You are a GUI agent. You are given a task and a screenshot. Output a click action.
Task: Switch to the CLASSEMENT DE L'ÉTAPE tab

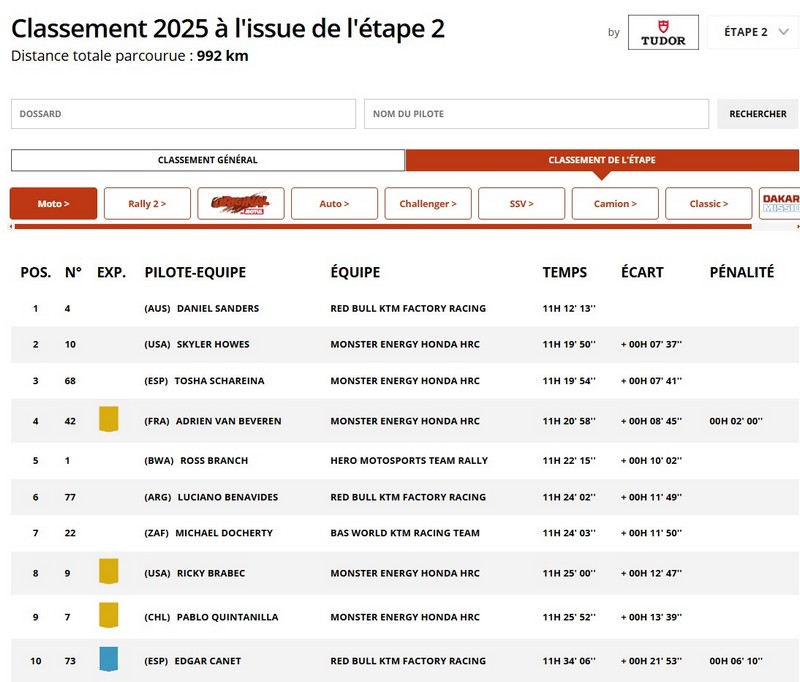601,159
